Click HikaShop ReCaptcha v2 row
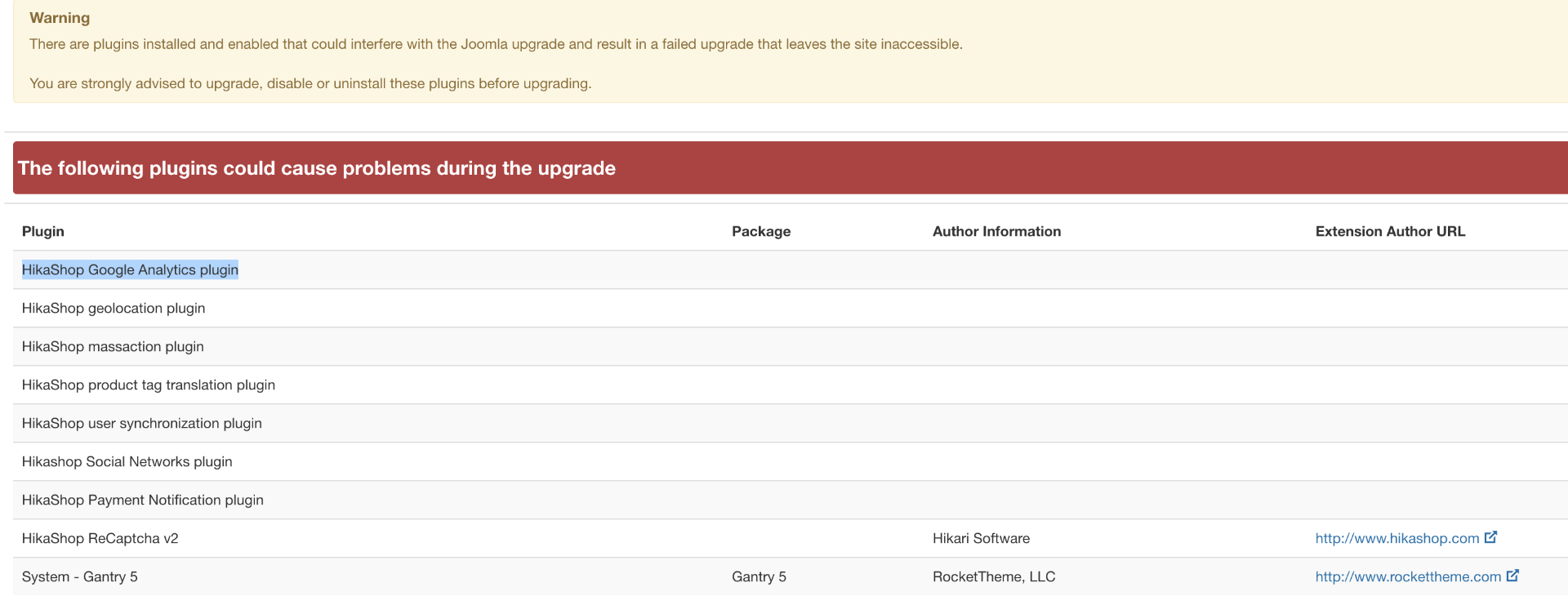 [100, 539]
